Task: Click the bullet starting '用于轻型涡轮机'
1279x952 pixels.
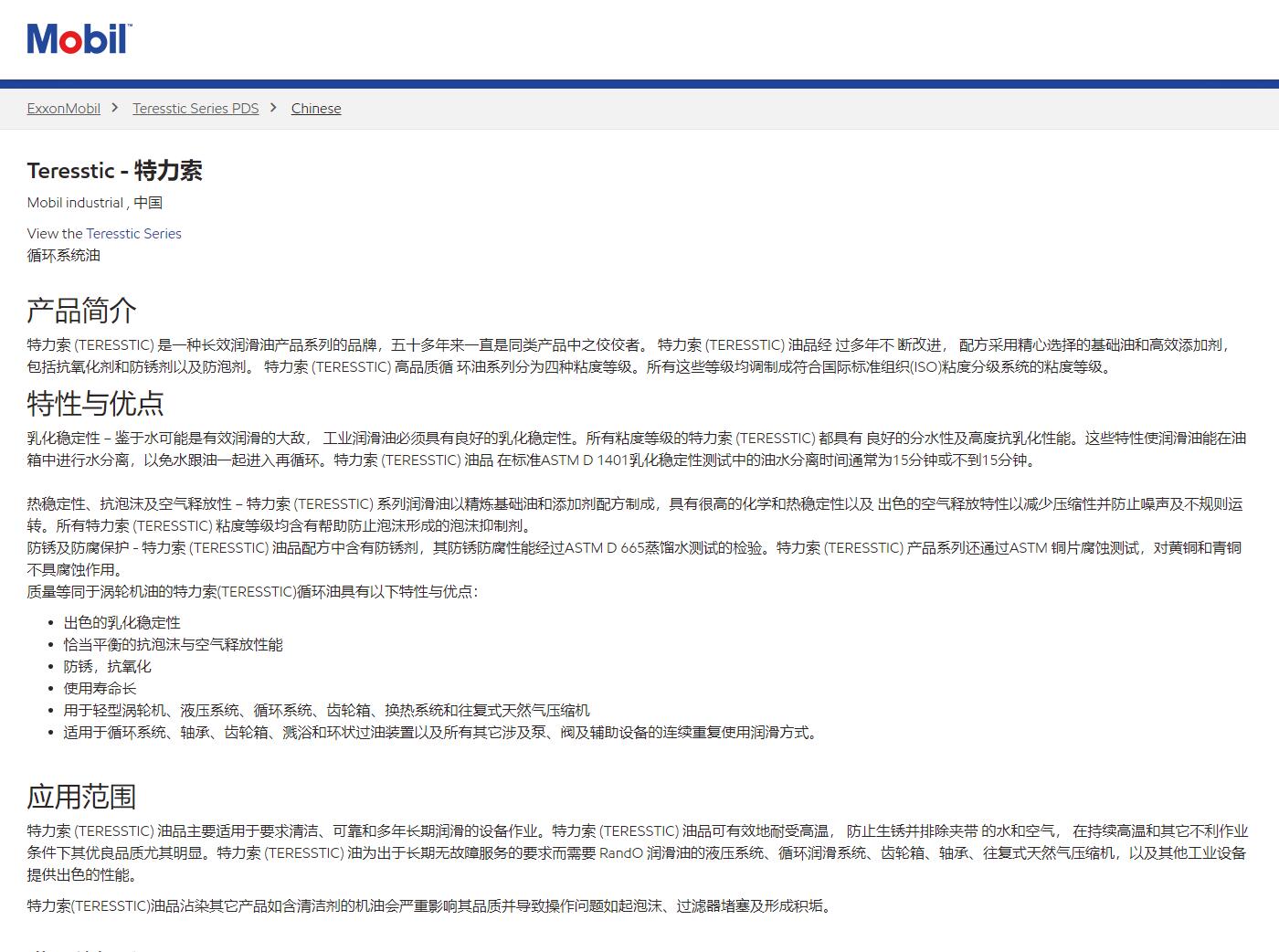Action: (327, 710)
